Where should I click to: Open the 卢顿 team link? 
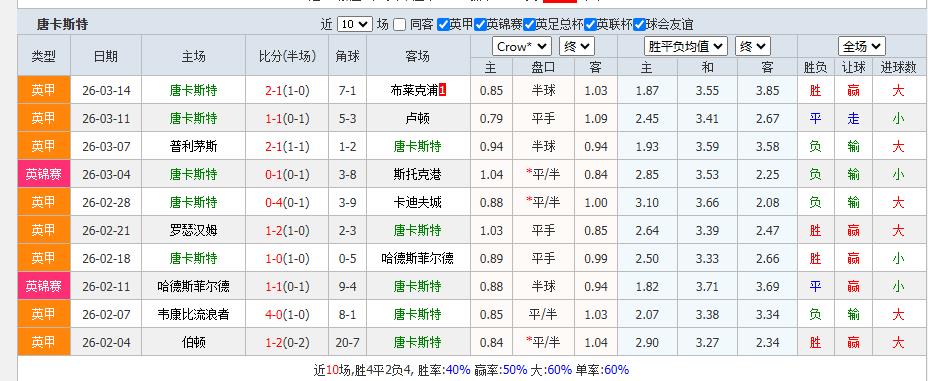point(418,118)
